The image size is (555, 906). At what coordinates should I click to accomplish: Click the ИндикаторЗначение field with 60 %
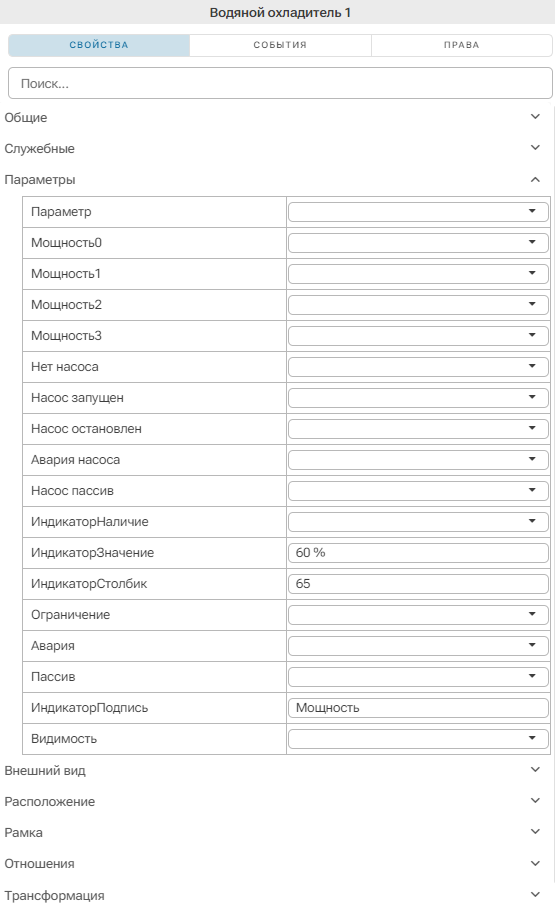point(418,553)
